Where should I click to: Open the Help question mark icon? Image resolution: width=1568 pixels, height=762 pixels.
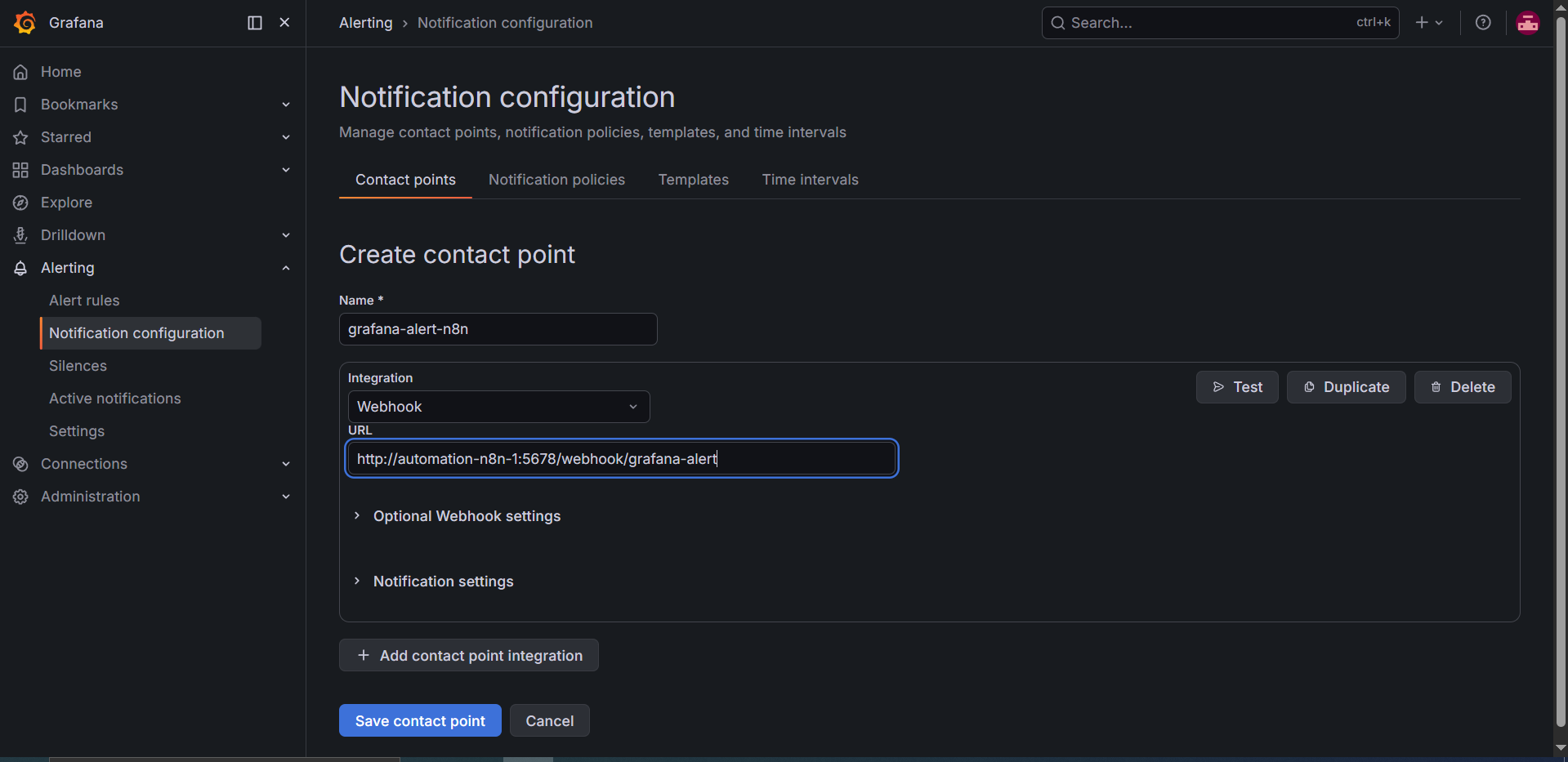(1483, 23)
